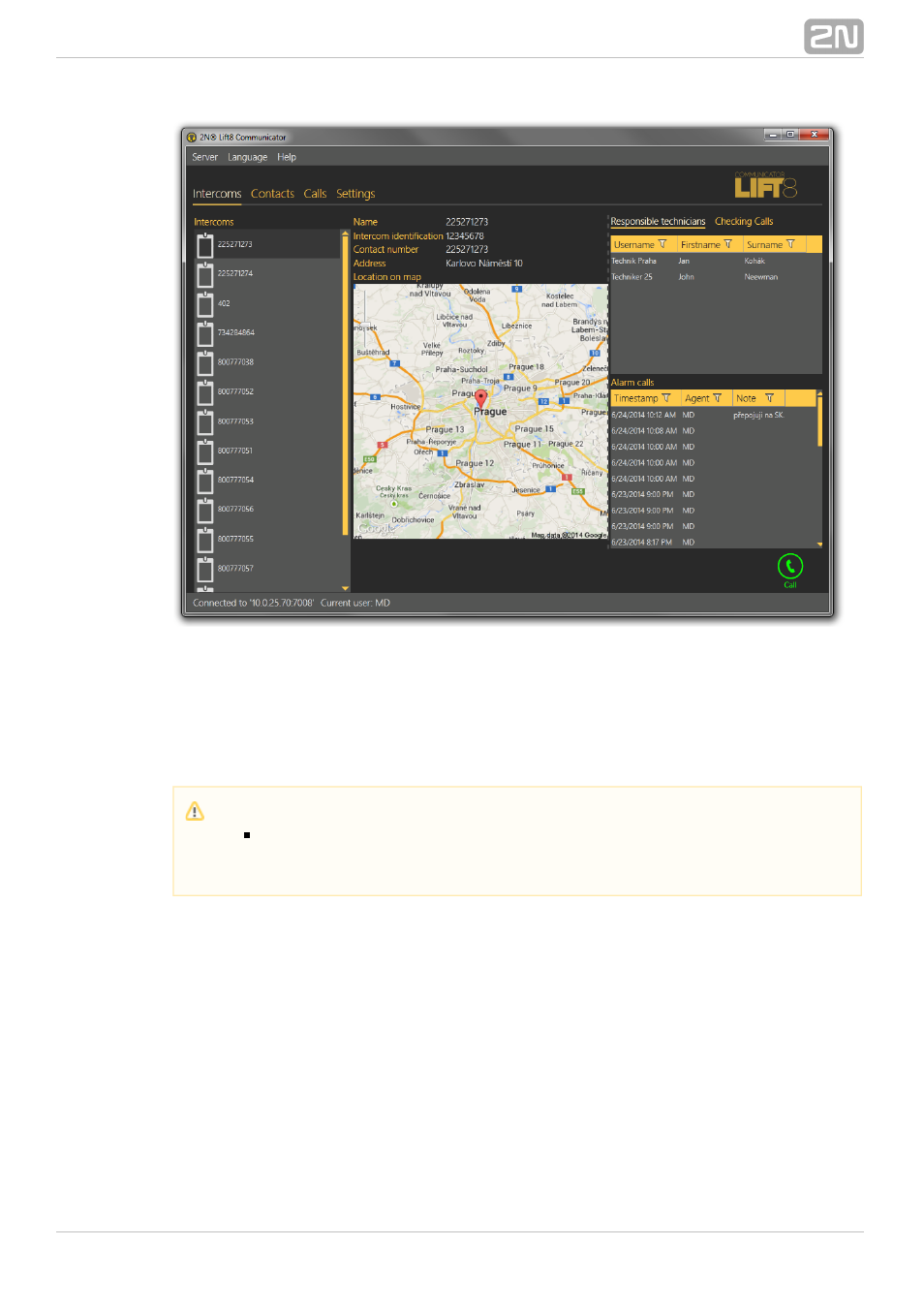The image size is (924, 1308).
Task: Select intercom 800777054 icon
Action: tap(205, 481)
